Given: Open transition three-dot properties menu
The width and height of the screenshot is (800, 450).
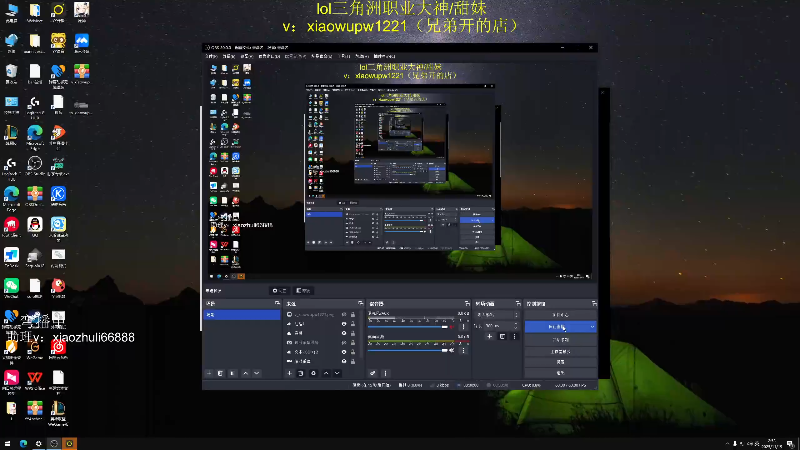Looking at the screenshot, I should coord(514,337).
